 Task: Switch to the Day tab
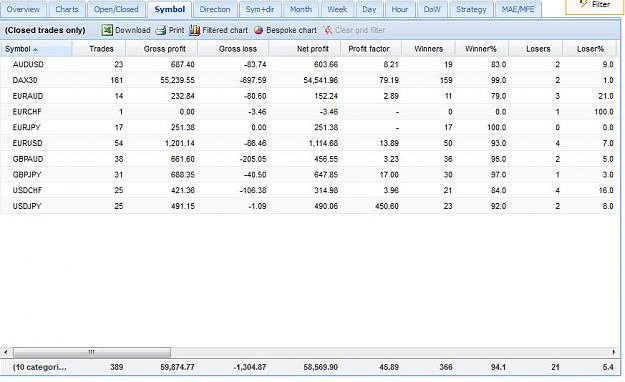[x=369, y=9]
